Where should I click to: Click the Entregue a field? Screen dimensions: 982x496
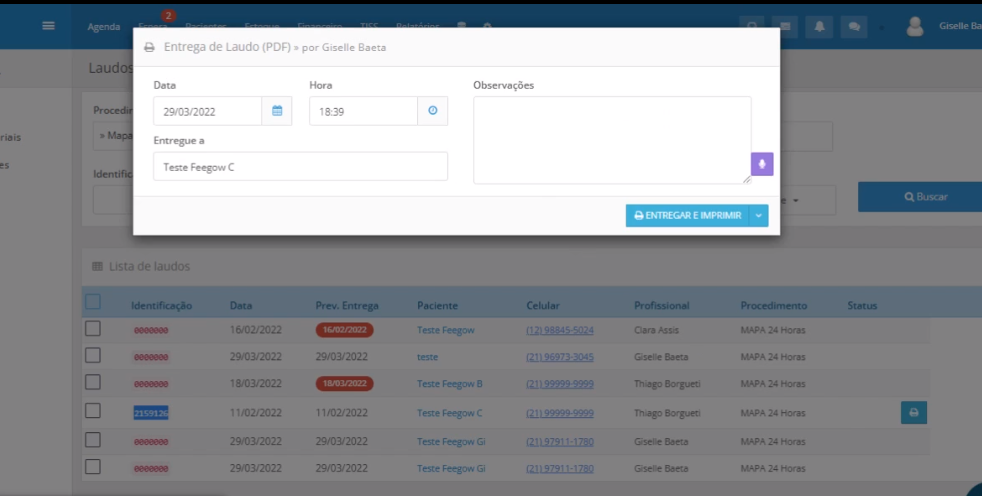(x=301, y=167)
